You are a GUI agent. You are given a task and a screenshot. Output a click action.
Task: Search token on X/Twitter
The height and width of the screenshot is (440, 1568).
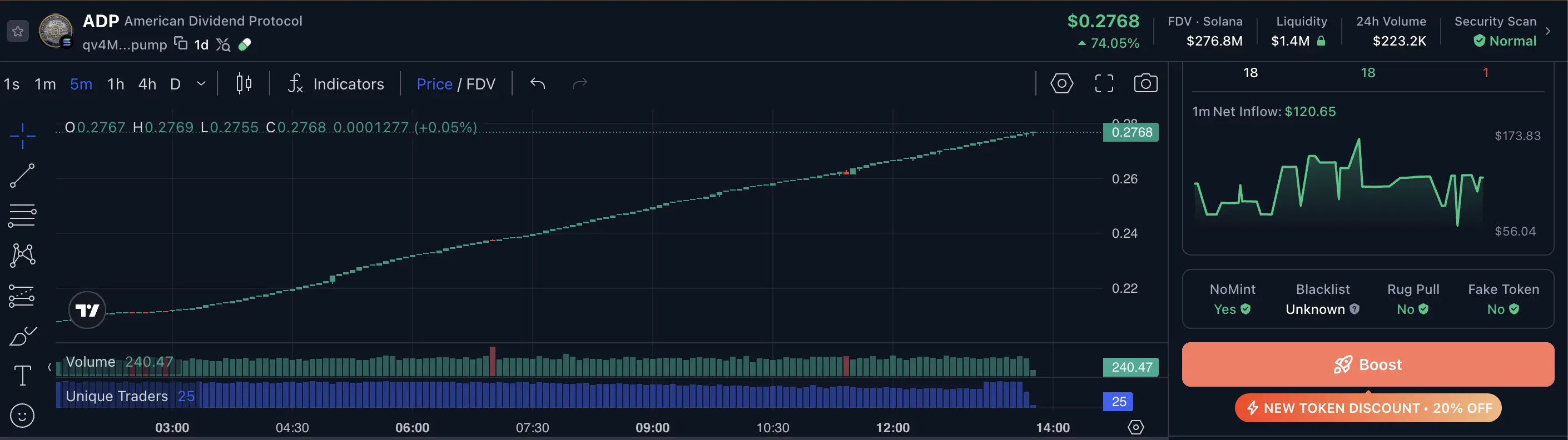(224, 45)
